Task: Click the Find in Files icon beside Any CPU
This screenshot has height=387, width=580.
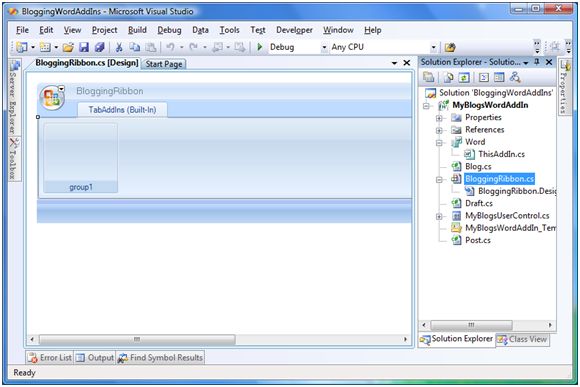Action: point(450,47)
